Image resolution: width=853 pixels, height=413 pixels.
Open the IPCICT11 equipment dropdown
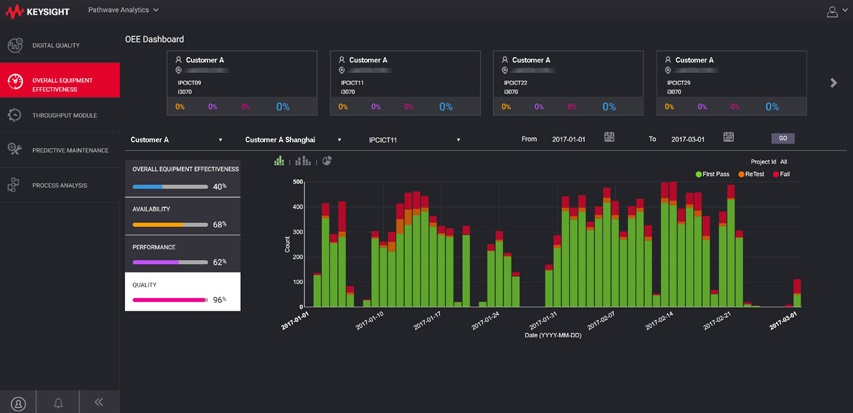[x=414, y=140]
